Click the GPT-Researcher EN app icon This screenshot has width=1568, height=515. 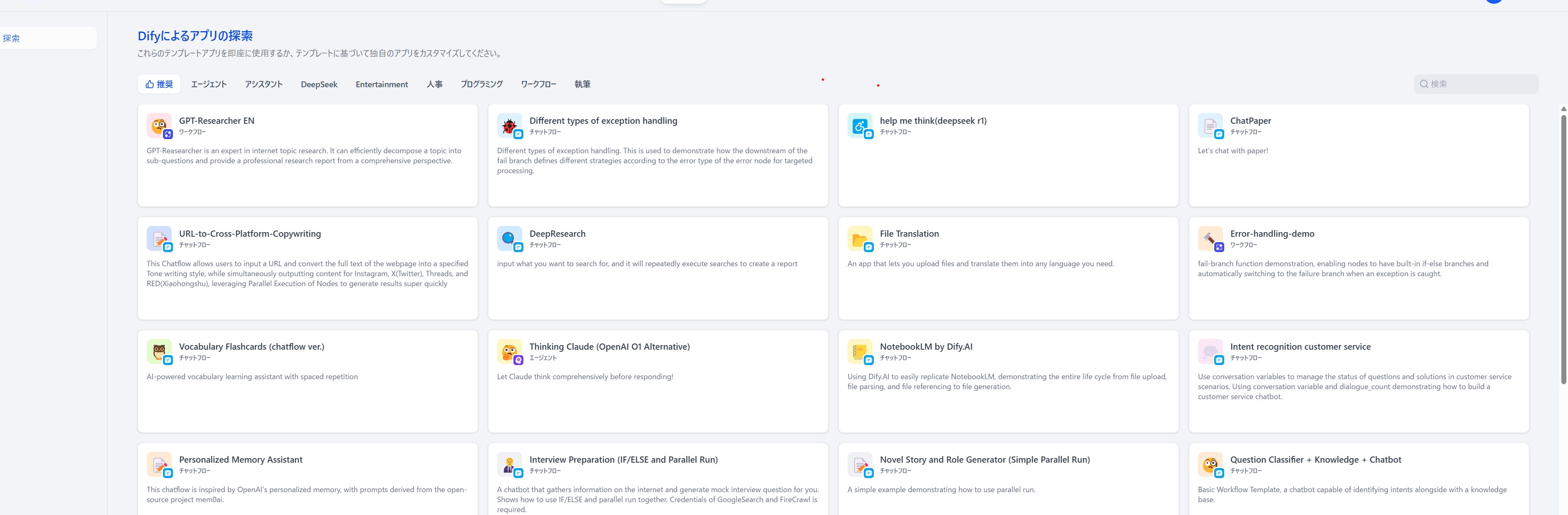click(159, 126)
